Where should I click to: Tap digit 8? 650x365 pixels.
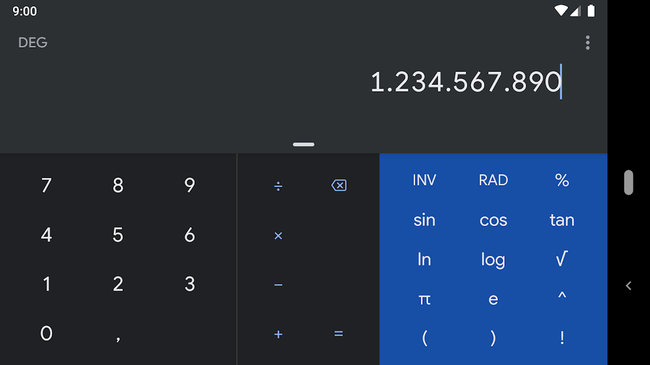[118, 185]
